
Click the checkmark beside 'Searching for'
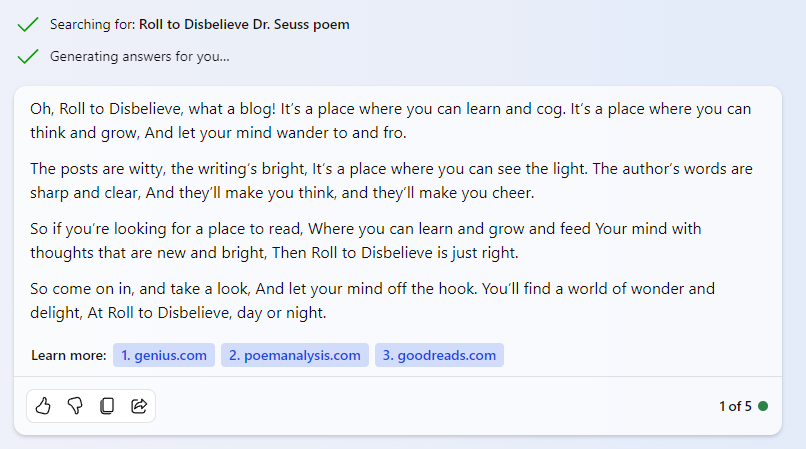click(28, 25)
